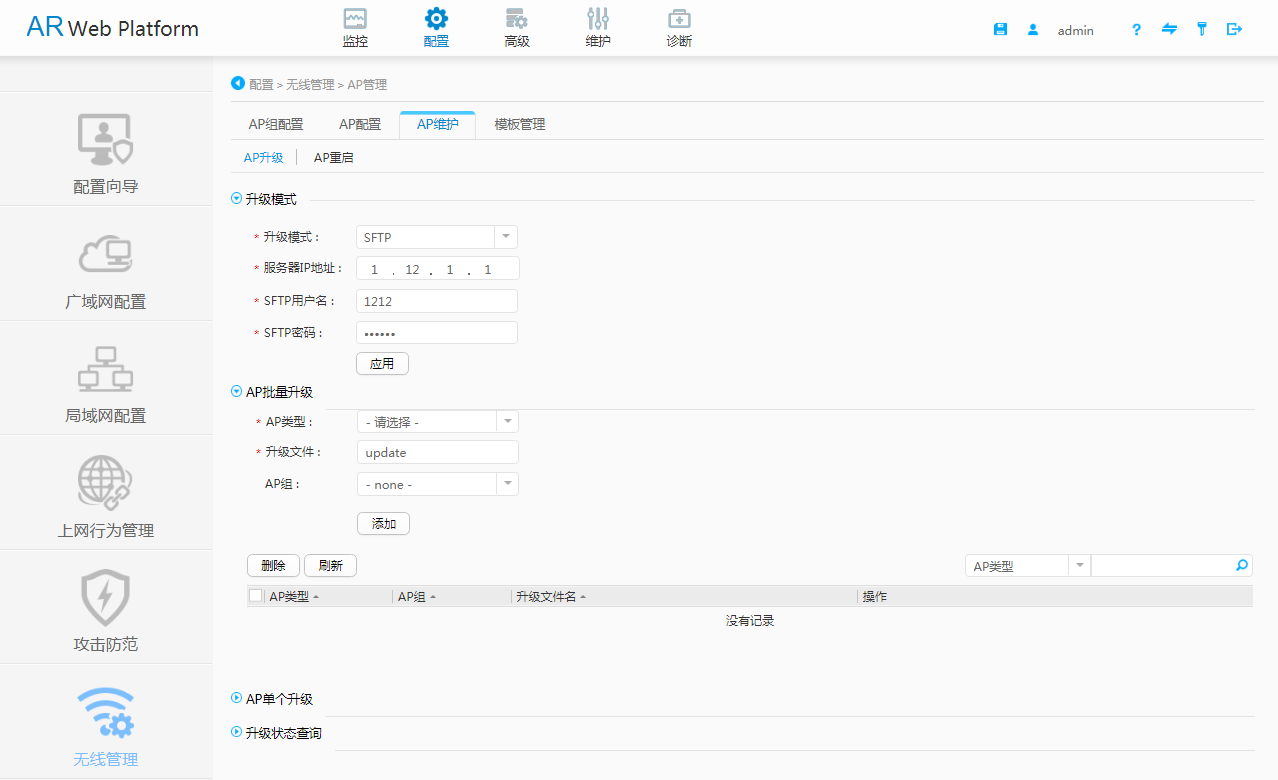This screenshot has height=780, width=1278.
Task: Switch to the AP组配置 tab
Action: tap(276, 125)
